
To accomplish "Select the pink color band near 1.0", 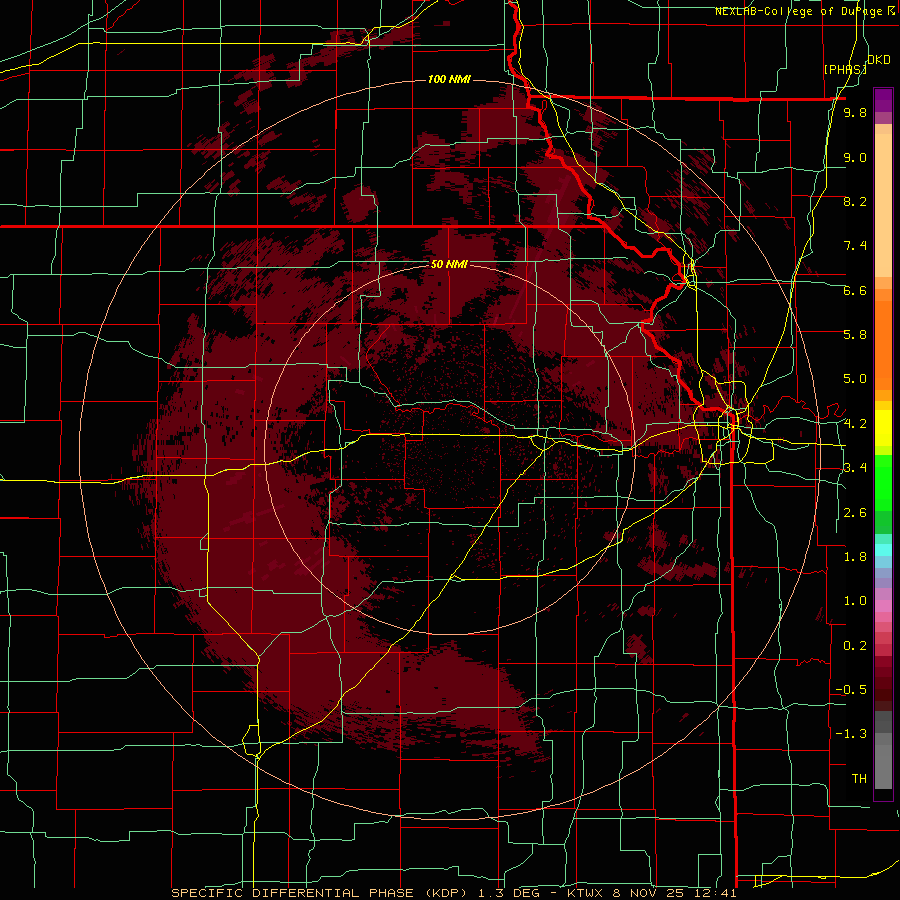I will coord(883,606).
